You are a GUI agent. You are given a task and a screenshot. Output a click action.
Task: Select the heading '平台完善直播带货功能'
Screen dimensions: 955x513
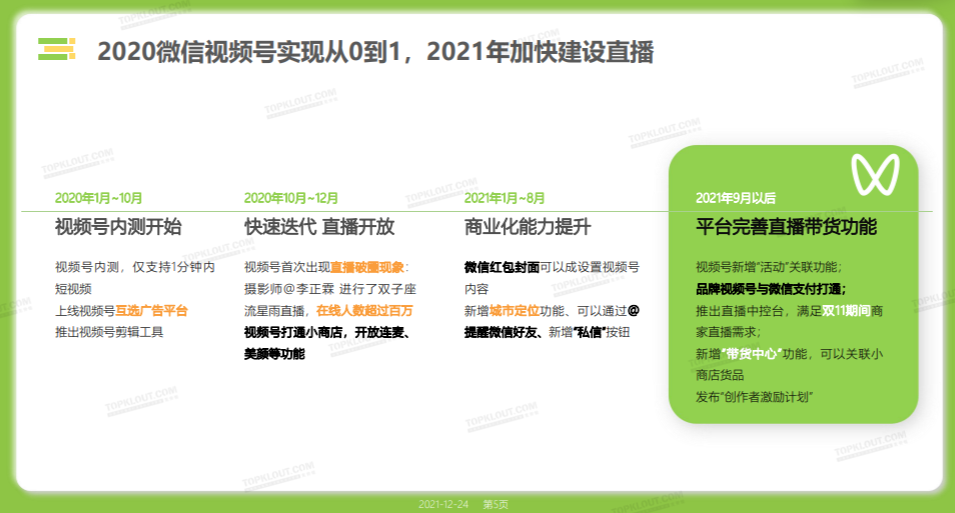coord(786,227)
